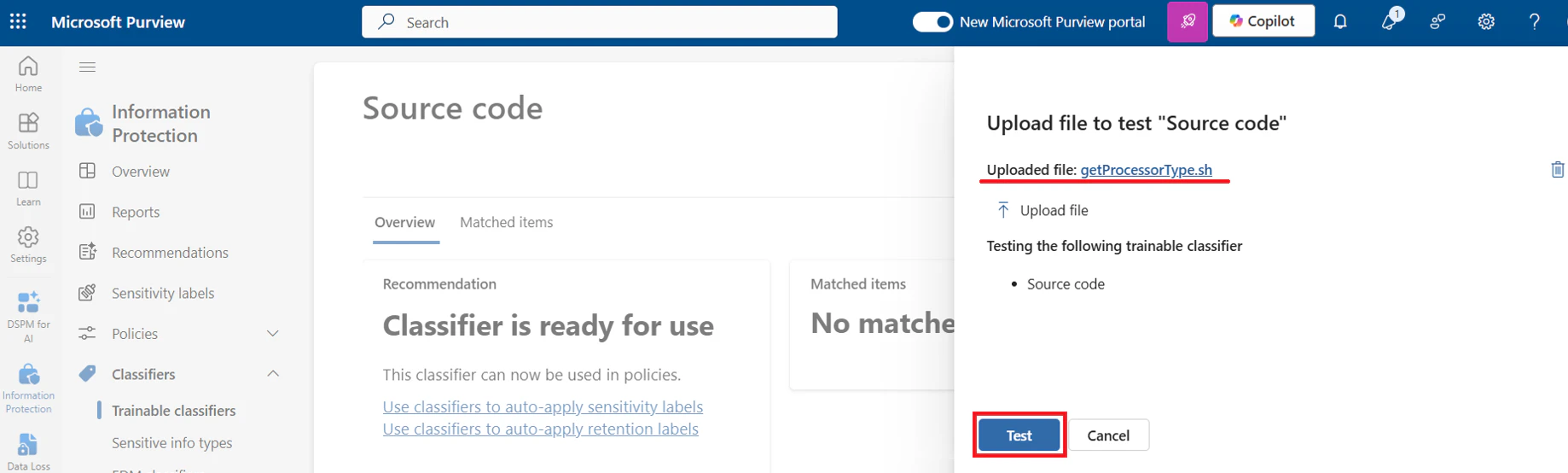Open Sensitivity labels menu item
This screenshot has width=1568, height=473.
click(163, 293)
